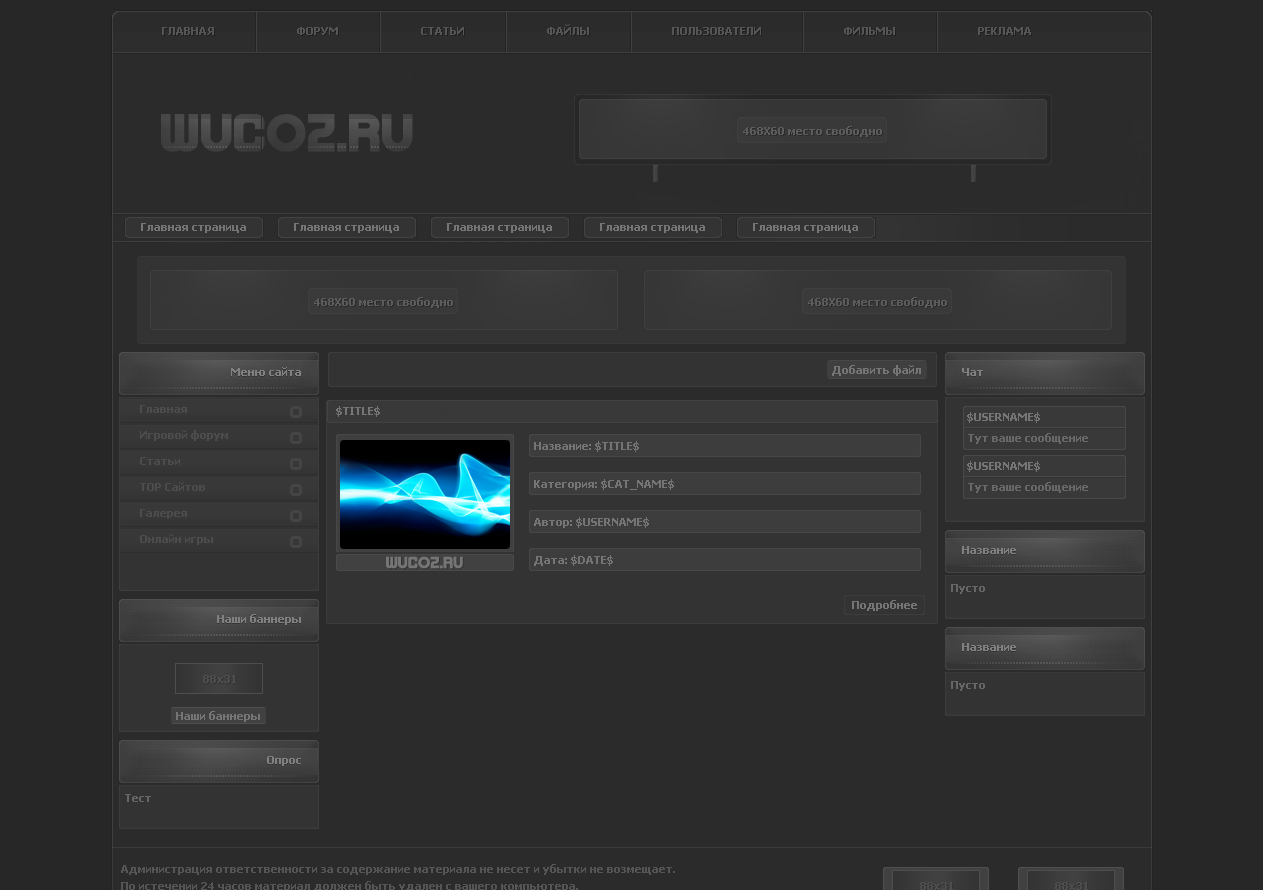Click the Наши баннеры button below the banner
The width and height of the screenshot is (1263, 890).
218,716
